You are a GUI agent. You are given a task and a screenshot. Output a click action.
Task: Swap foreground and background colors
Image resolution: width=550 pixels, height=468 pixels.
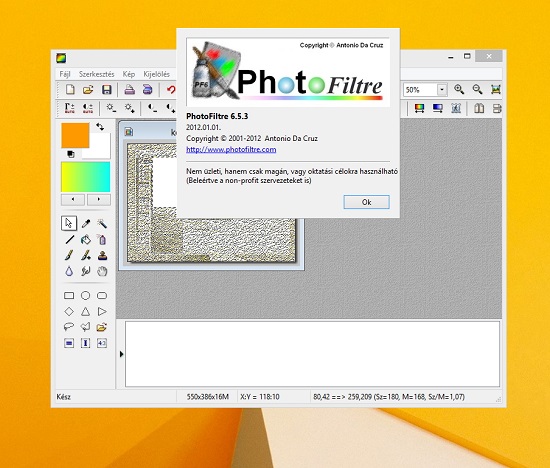point(100,126)
